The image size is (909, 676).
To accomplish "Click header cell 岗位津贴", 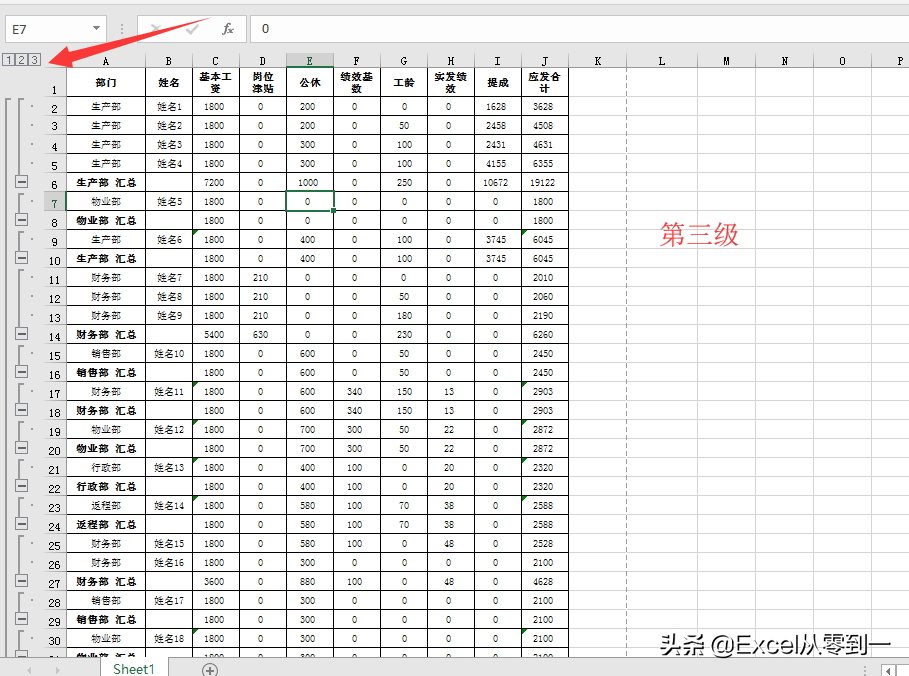I will pos(263,82).
